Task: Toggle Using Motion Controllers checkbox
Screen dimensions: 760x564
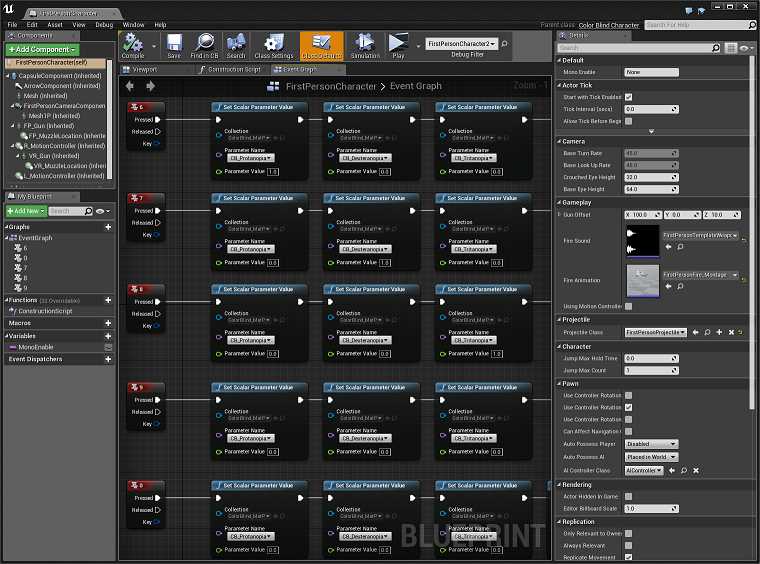Action: click(629, 306)
